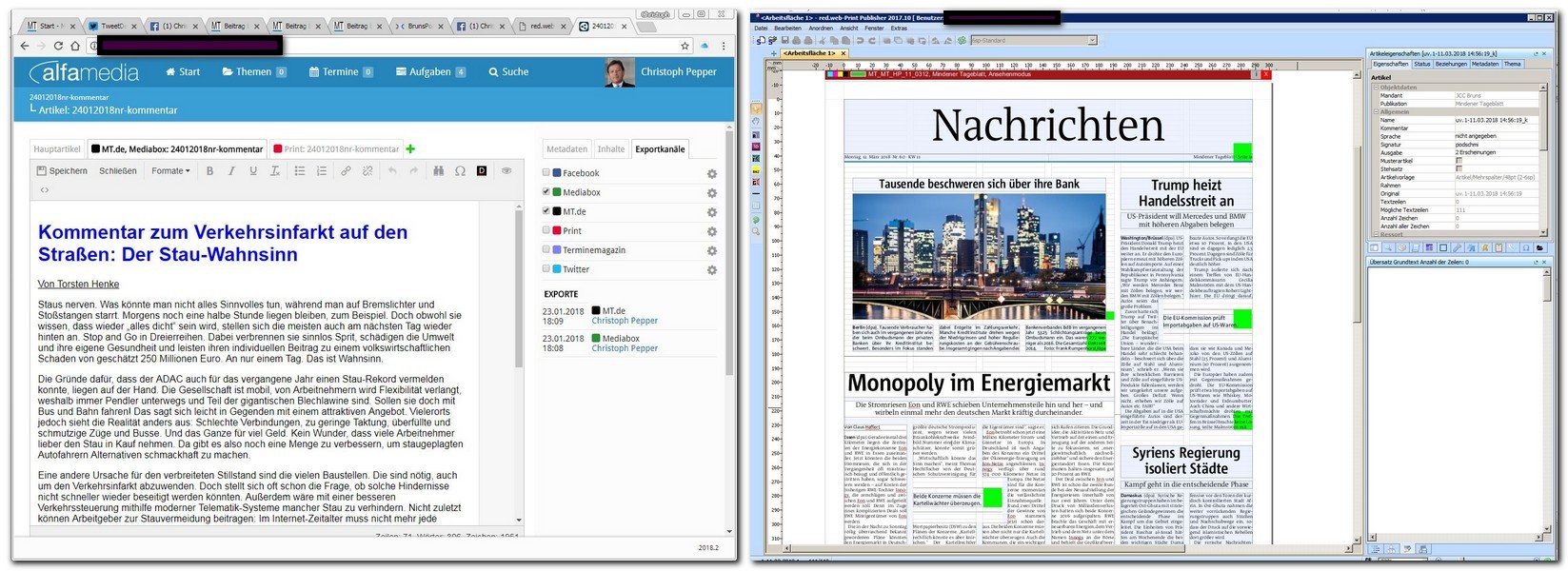
Task: Open Themen in alfamedia navigation
Action: 254,71
